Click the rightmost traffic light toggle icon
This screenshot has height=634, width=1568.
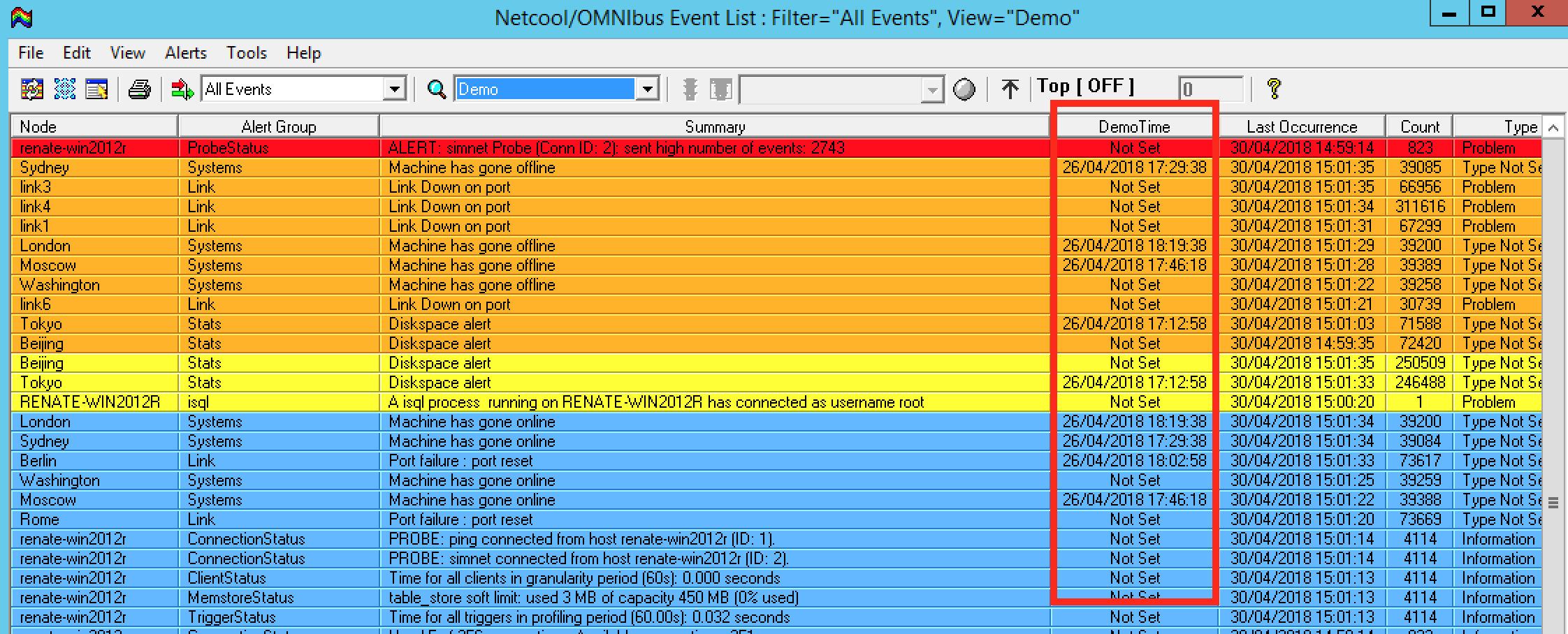[720, 89]
